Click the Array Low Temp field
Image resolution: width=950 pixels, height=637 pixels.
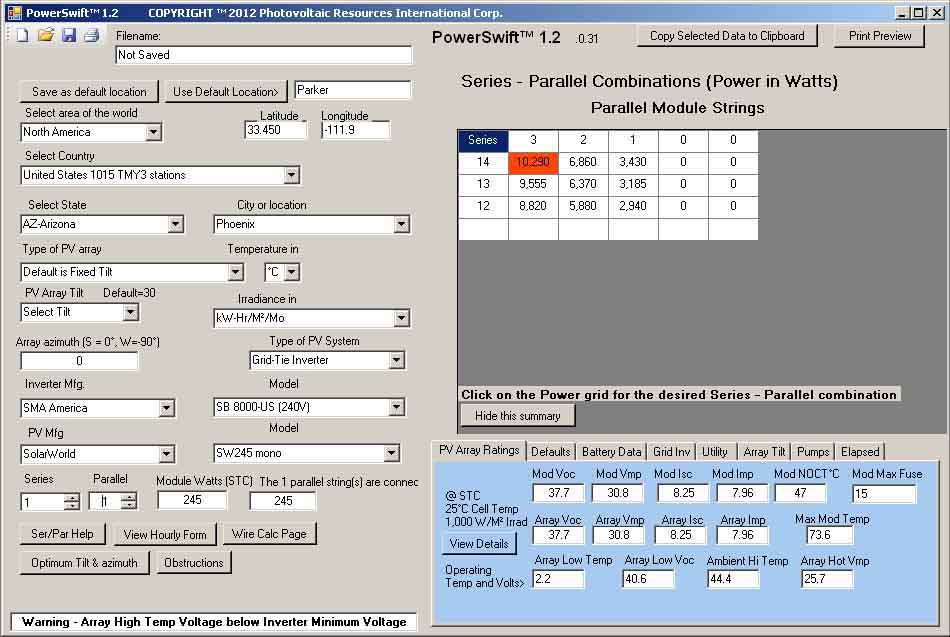pyautogui.click(x=559, y=579)
